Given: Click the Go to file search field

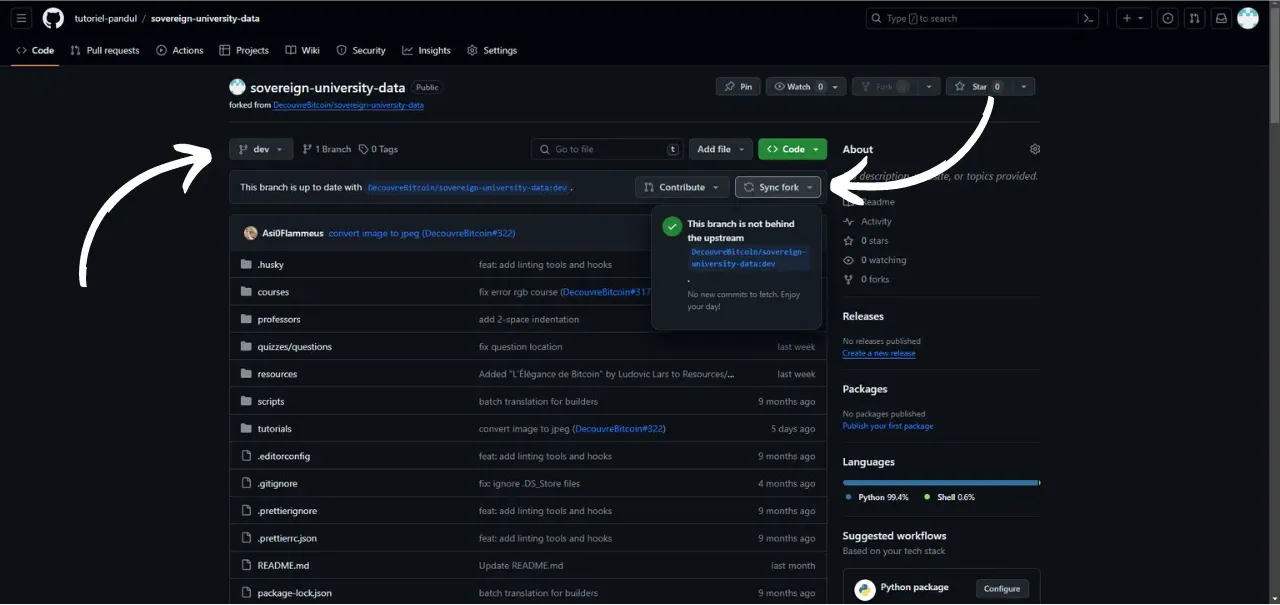Looking at the screenshot, I should [607, 149].
